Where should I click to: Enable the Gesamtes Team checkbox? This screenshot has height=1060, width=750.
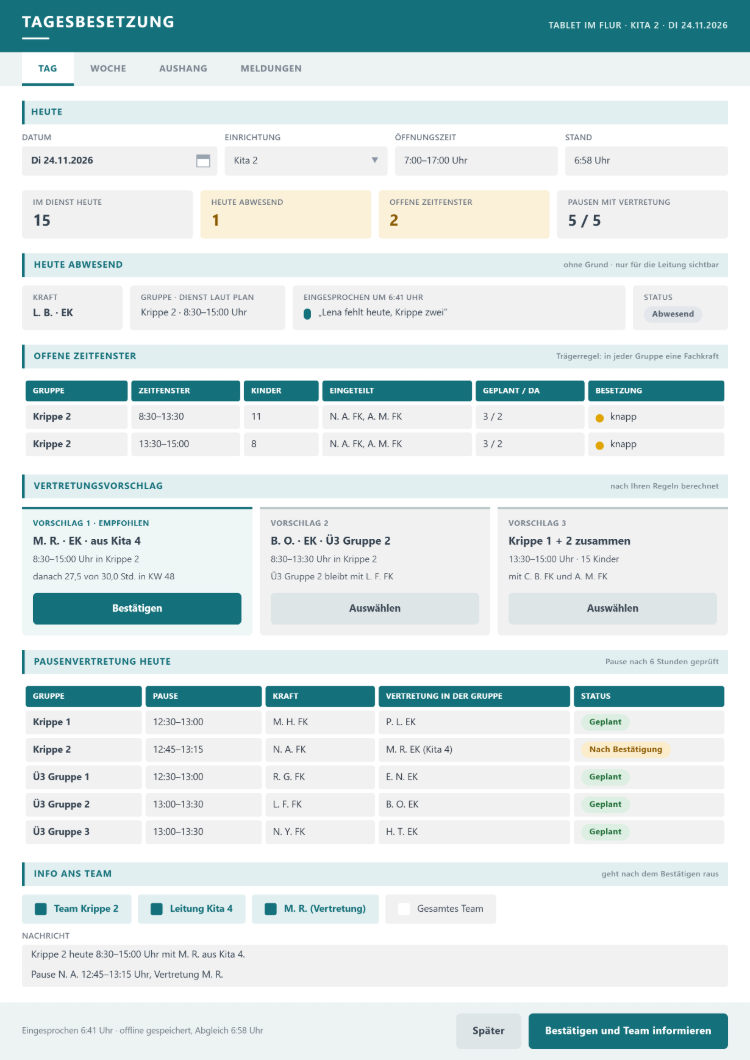click(x=404, y=909)
